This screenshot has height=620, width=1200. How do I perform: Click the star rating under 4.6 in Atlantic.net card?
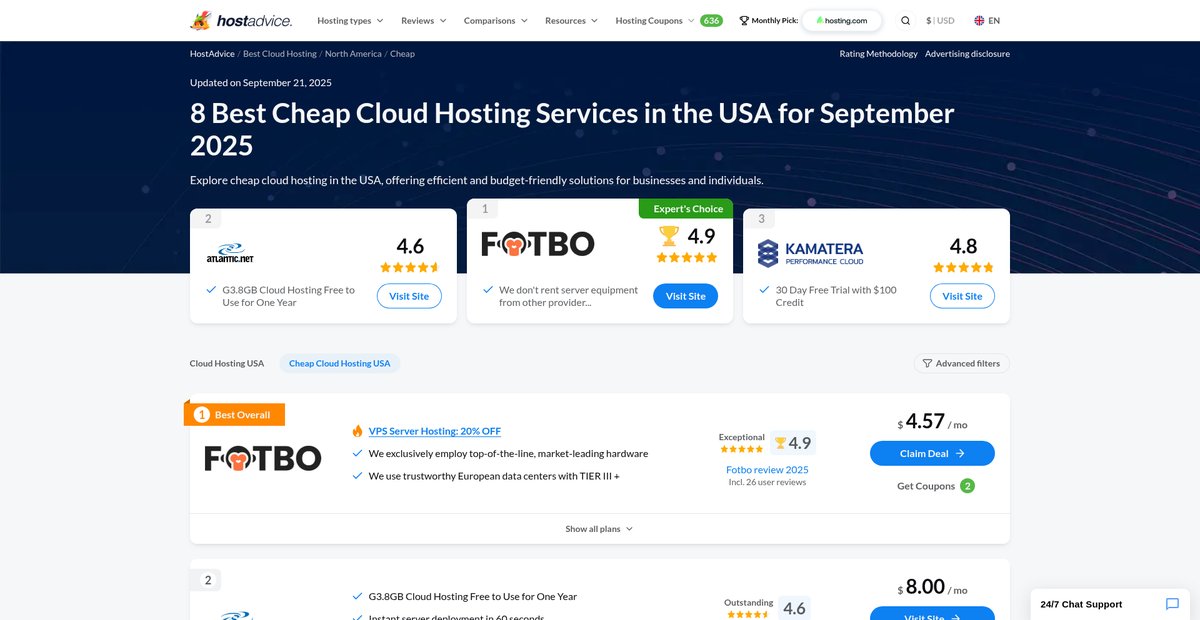[x=410, y=267]
